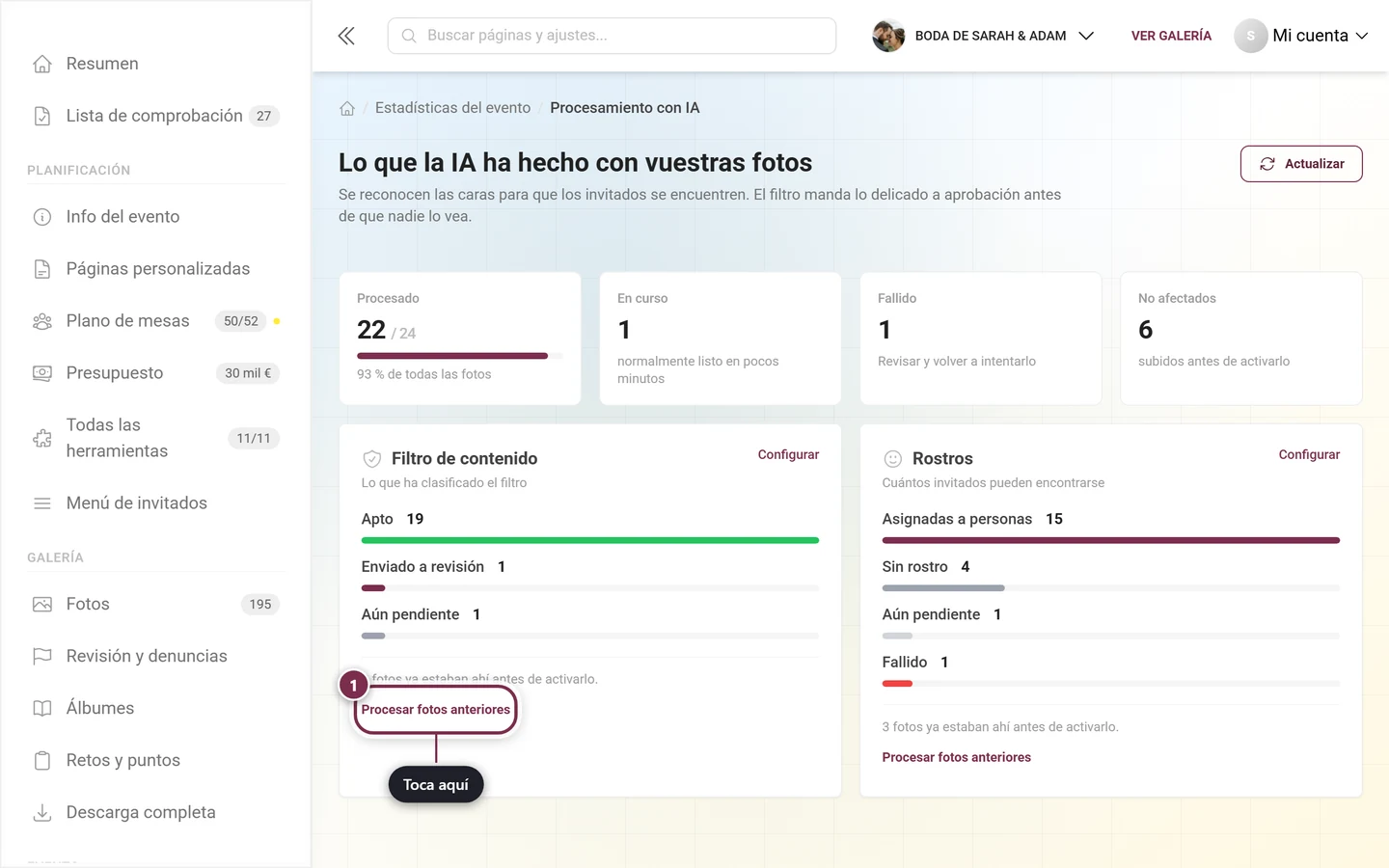Click the Fotos image icon in sidebar
This screenshot has width=1389, height=868.
point(42,605)
